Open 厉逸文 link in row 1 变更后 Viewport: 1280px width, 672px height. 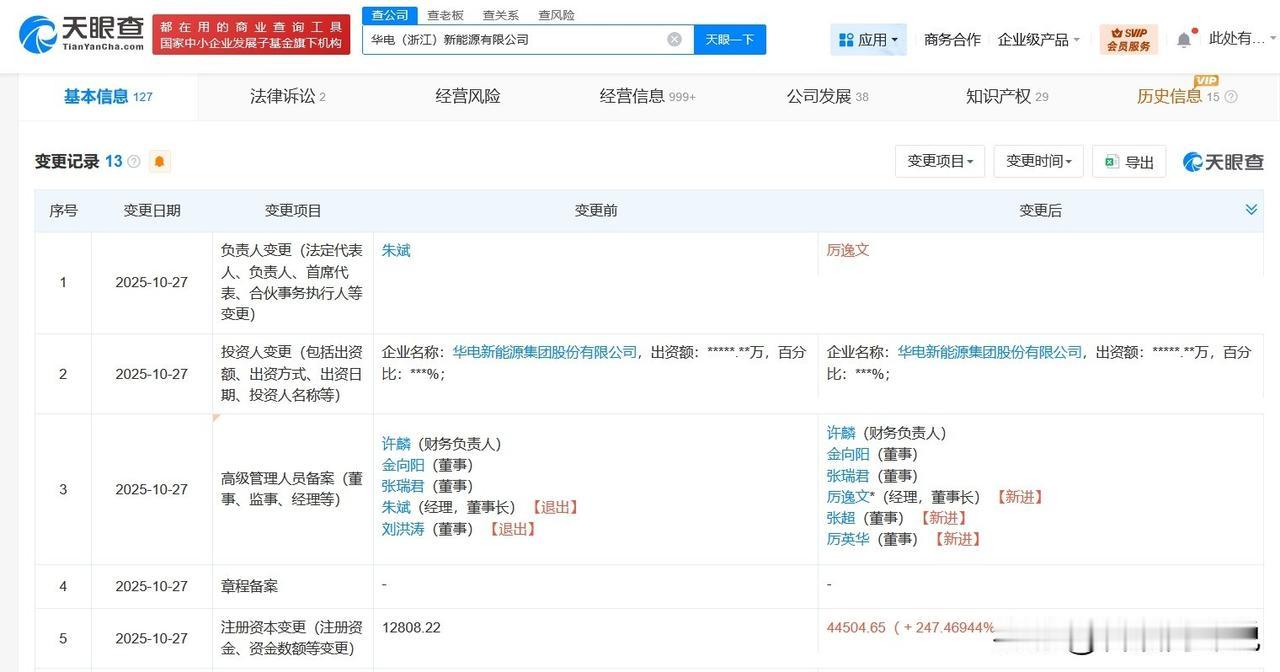tap(848, 250)
